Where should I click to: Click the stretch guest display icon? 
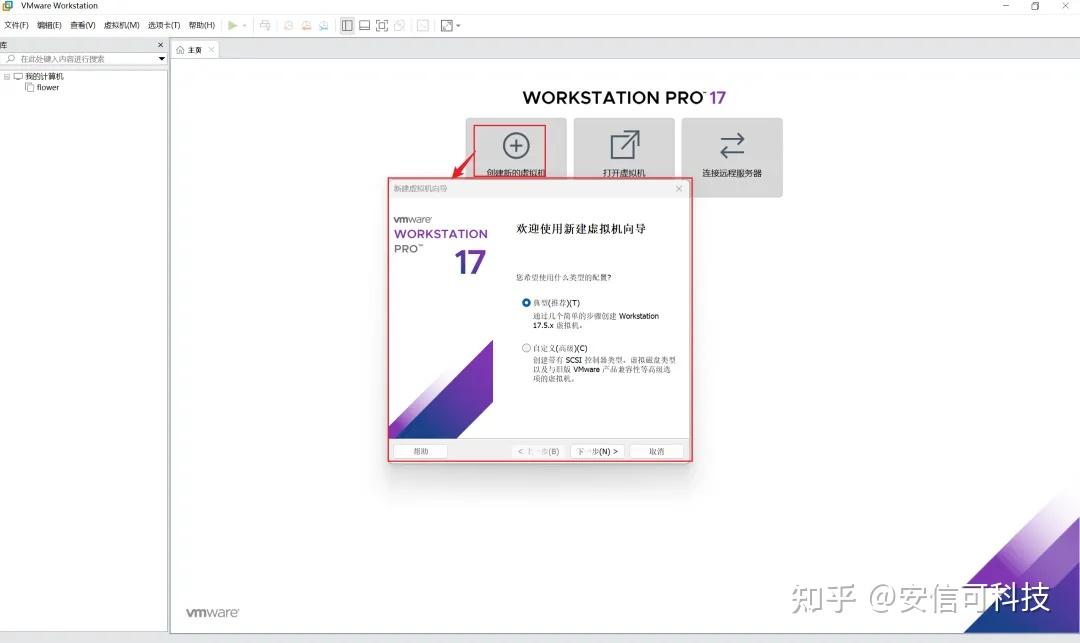pyautogui.click(x=447, y=25)
